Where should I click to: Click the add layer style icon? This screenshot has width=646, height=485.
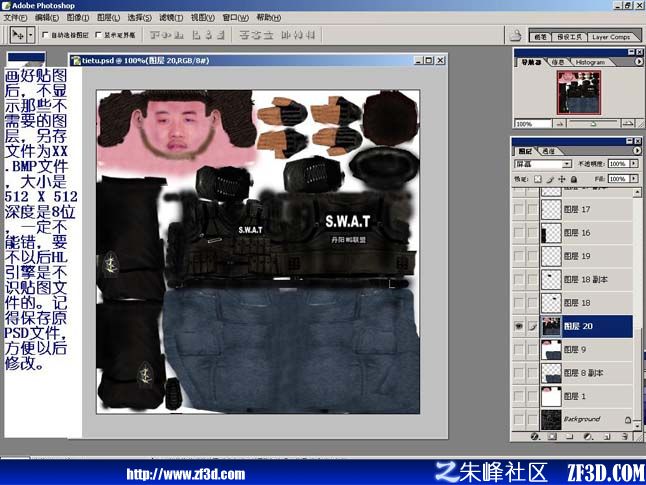click(x=535, y=436)
